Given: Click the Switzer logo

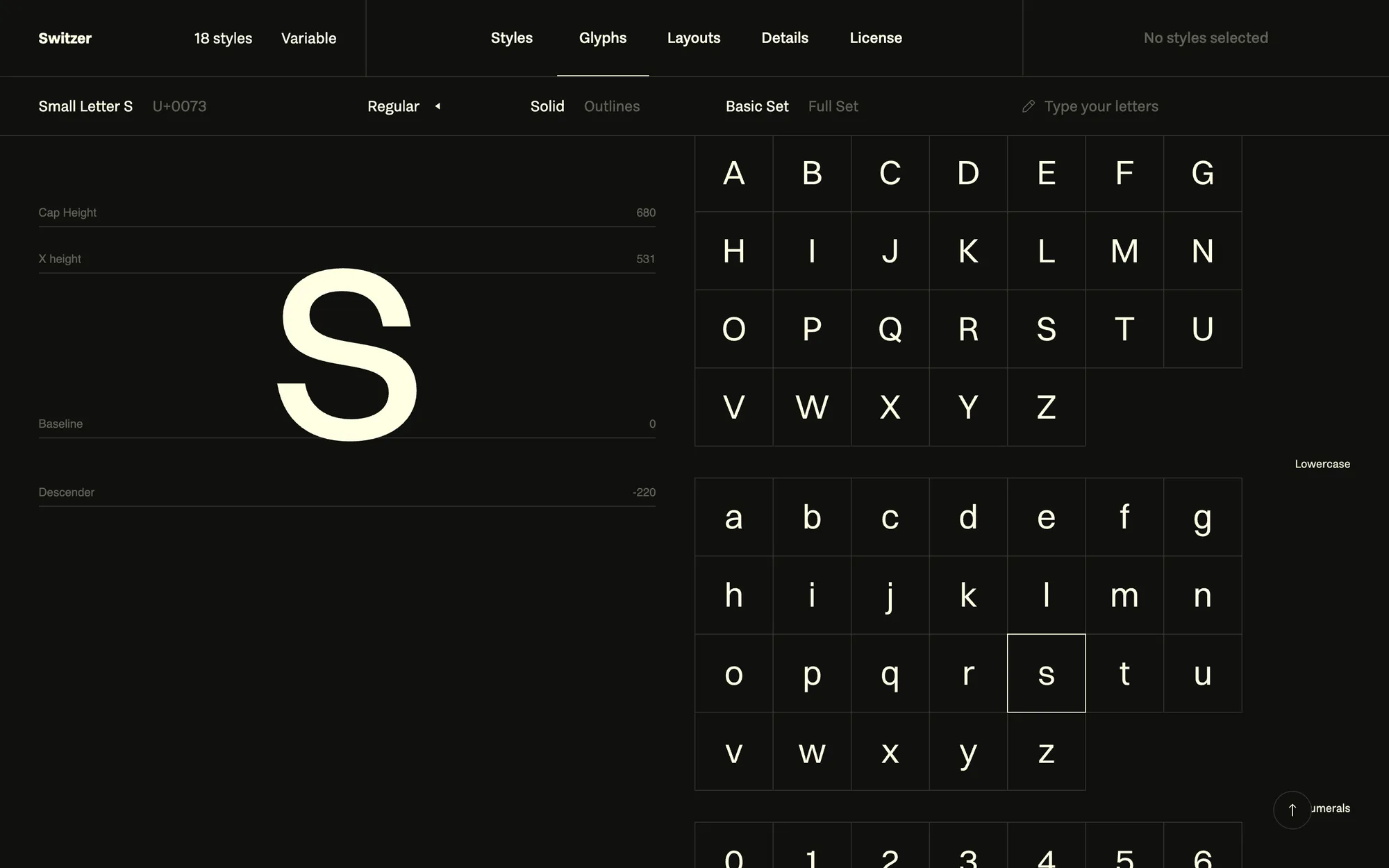Looking at the screenshot, I should (x=65, y=38).
